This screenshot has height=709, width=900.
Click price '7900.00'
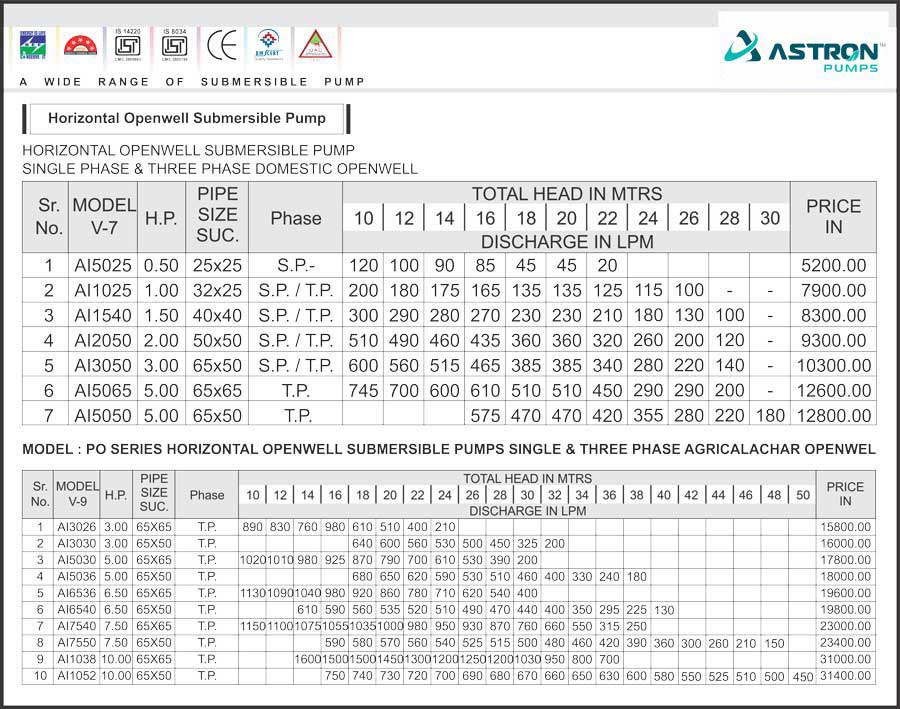pos(833,290)
